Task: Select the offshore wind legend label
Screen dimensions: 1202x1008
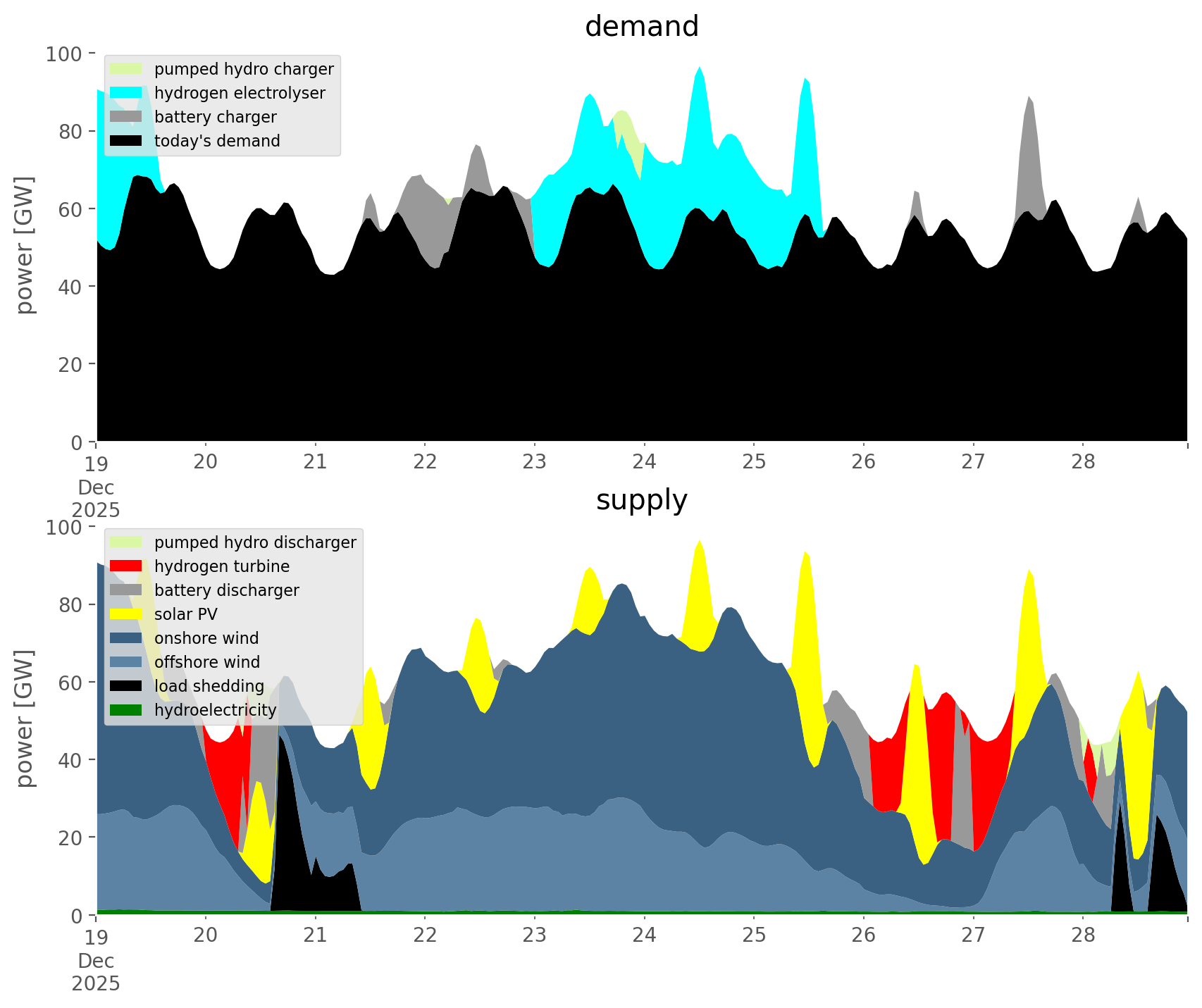Action: [x=206, y=662]
